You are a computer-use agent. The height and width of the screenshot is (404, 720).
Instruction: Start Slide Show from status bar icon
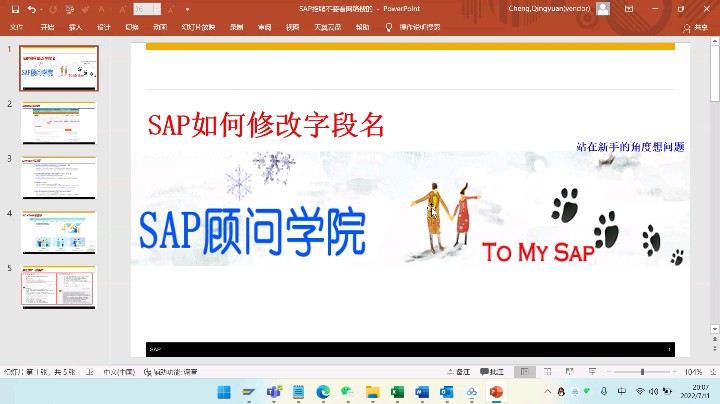592,371
